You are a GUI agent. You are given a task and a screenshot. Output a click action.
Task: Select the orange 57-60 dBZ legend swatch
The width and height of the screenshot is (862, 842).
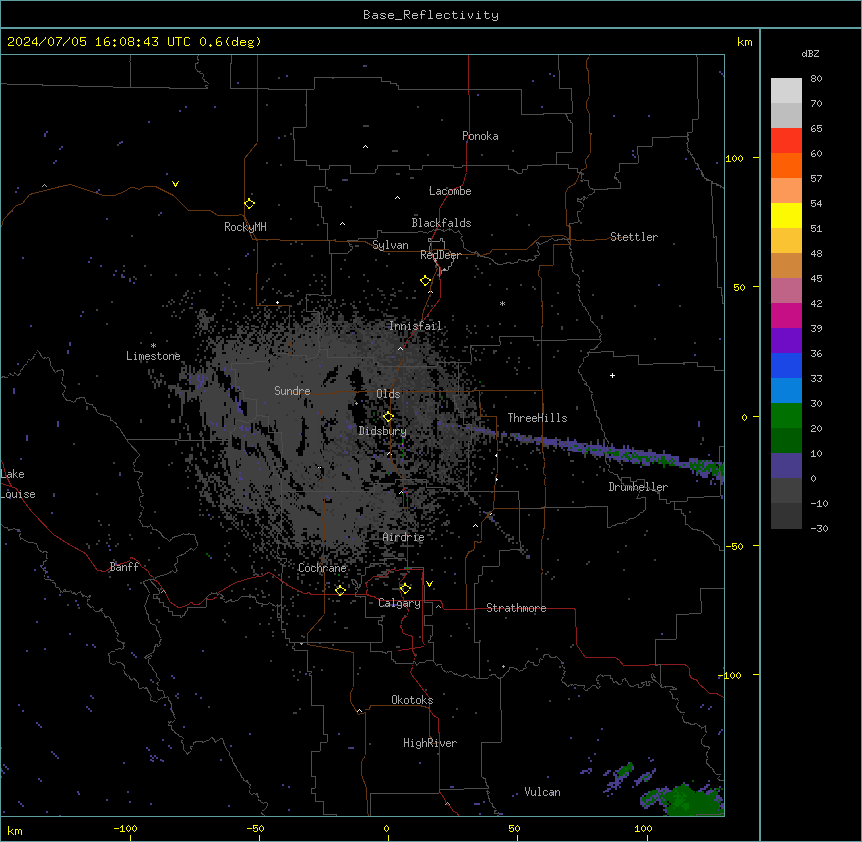point(786,165)
